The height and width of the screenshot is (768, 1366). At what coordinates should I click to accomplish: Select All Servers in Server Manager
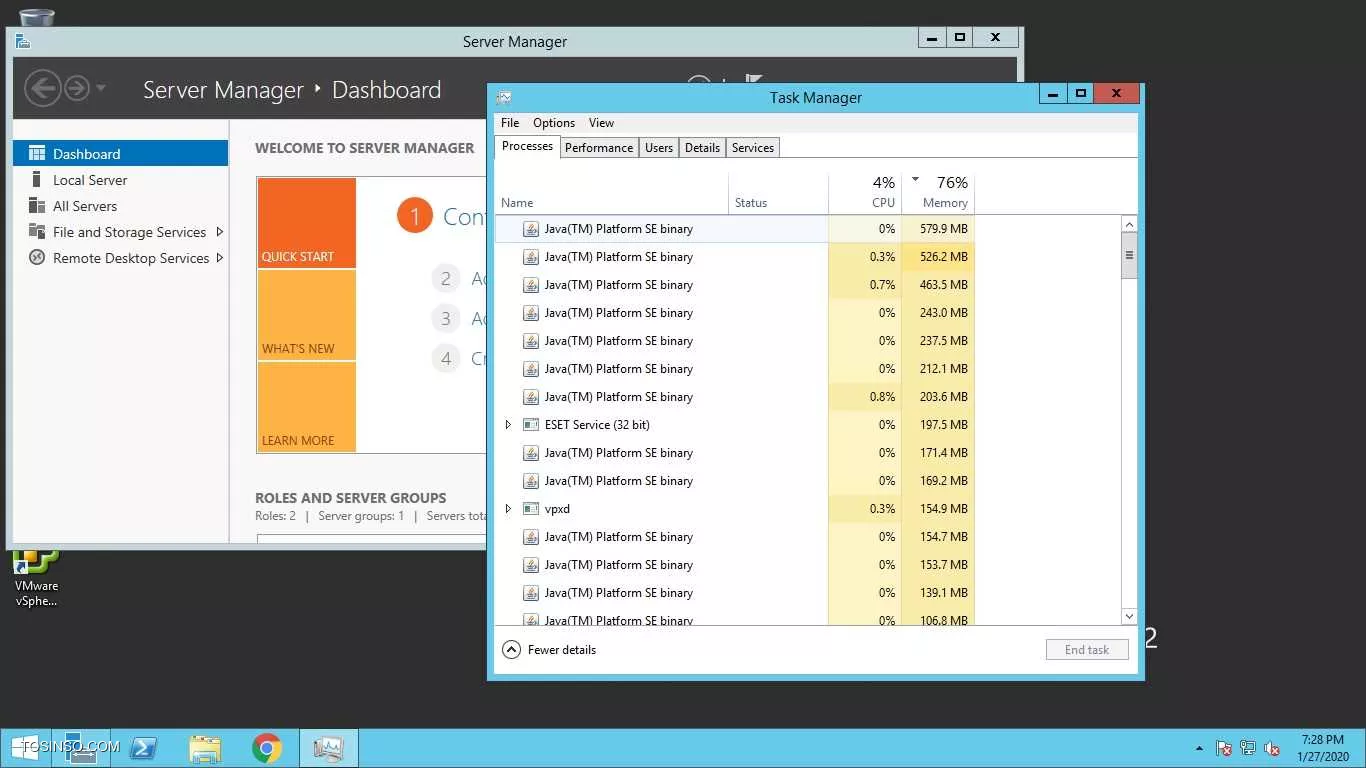tap(120, 206)
